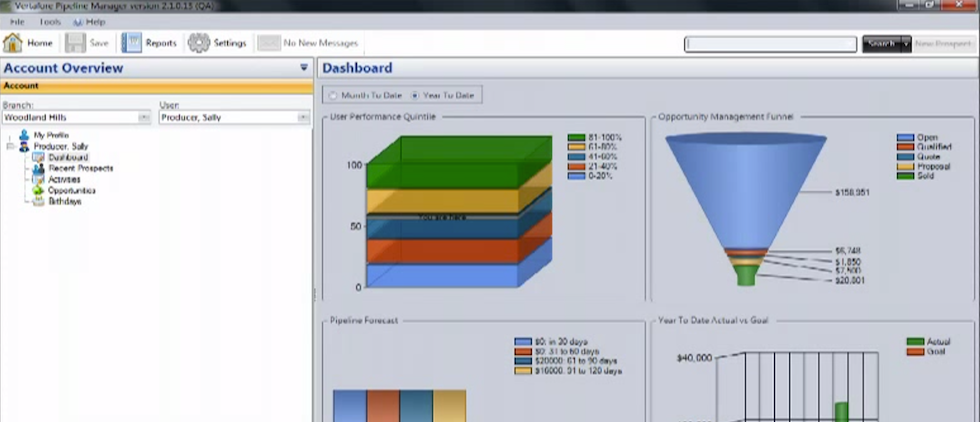The height and width of the screenshot is (422, 980).
Task: Click the 61-80% yellow legend swatch
Action: pos(576,148)
